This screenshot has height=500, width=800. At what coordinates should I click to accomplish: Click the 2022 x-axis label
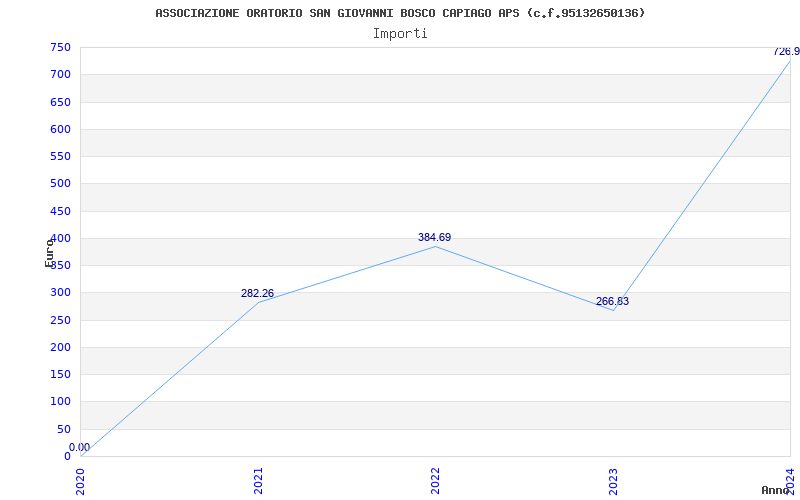coord(435,481)
